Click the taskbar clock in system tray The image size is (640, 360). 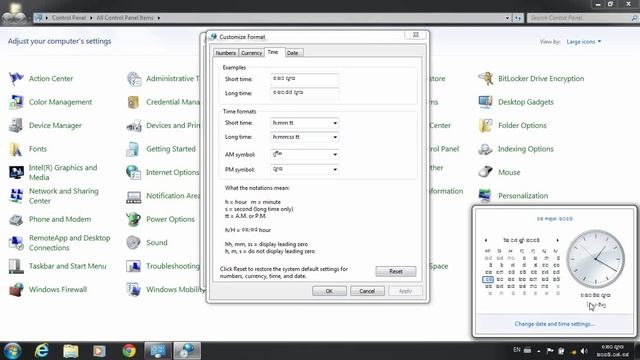(613, 351)
